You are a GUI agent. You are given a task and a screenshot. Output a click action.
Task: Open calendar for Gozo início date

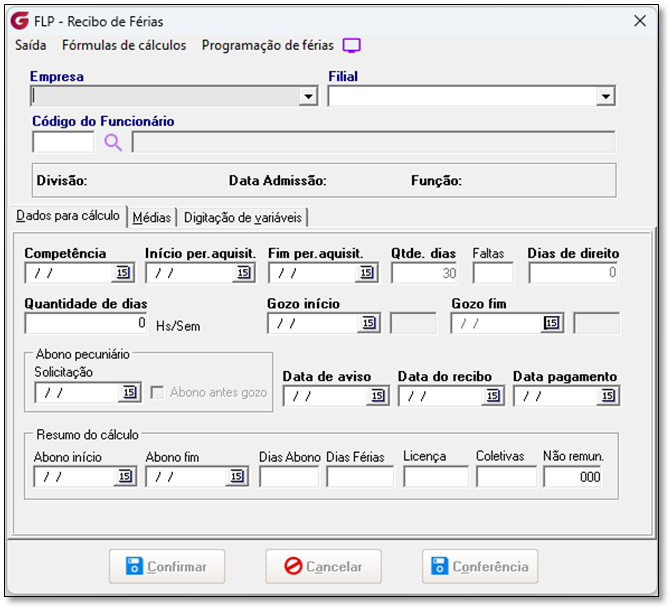pyautogui.click(x=369, y=323)
